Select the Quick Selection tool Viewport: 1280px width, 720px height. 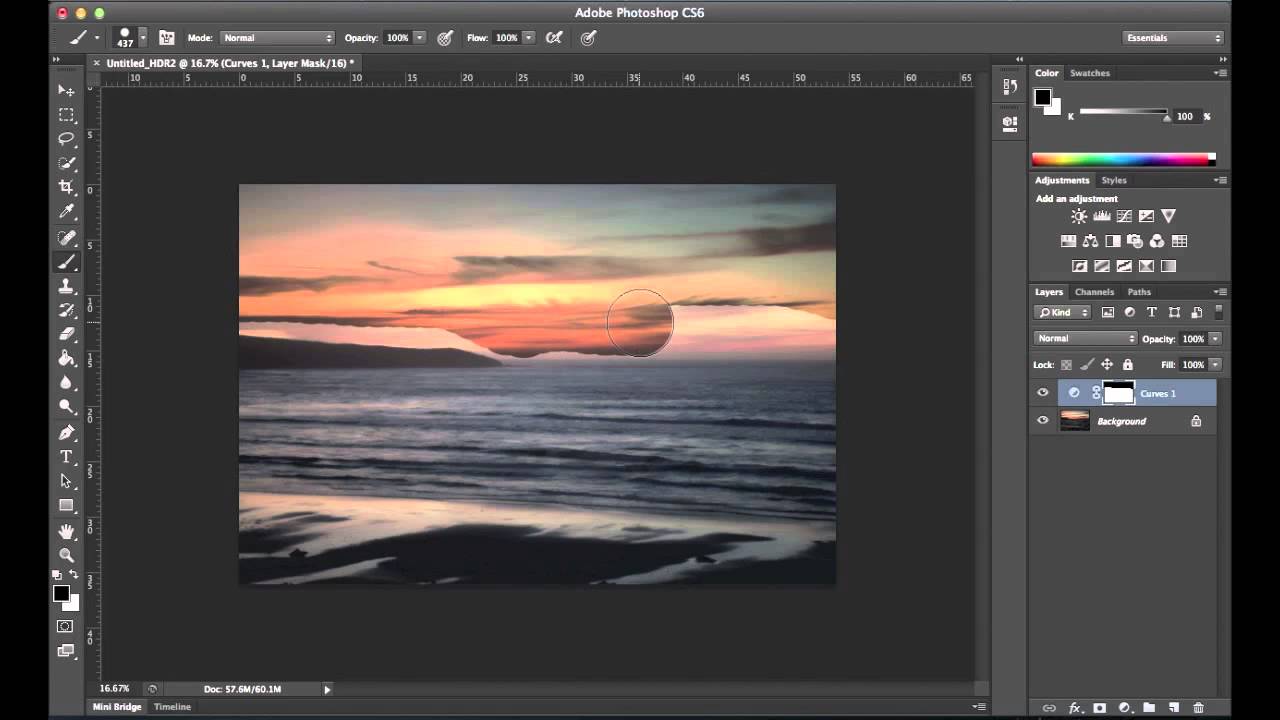coord(66,163)
